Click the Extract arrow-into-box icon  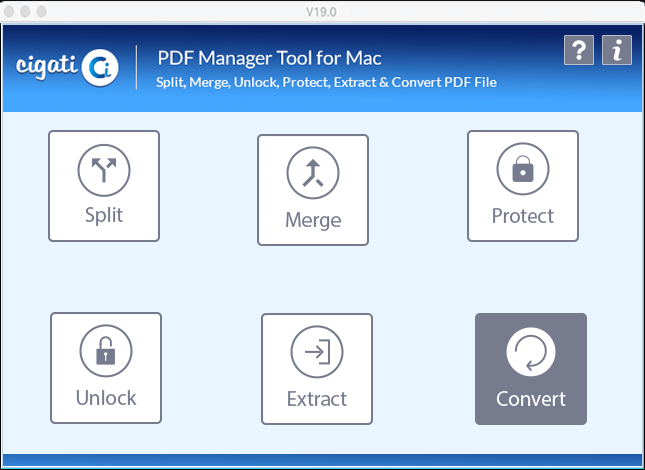pos(317,352)
